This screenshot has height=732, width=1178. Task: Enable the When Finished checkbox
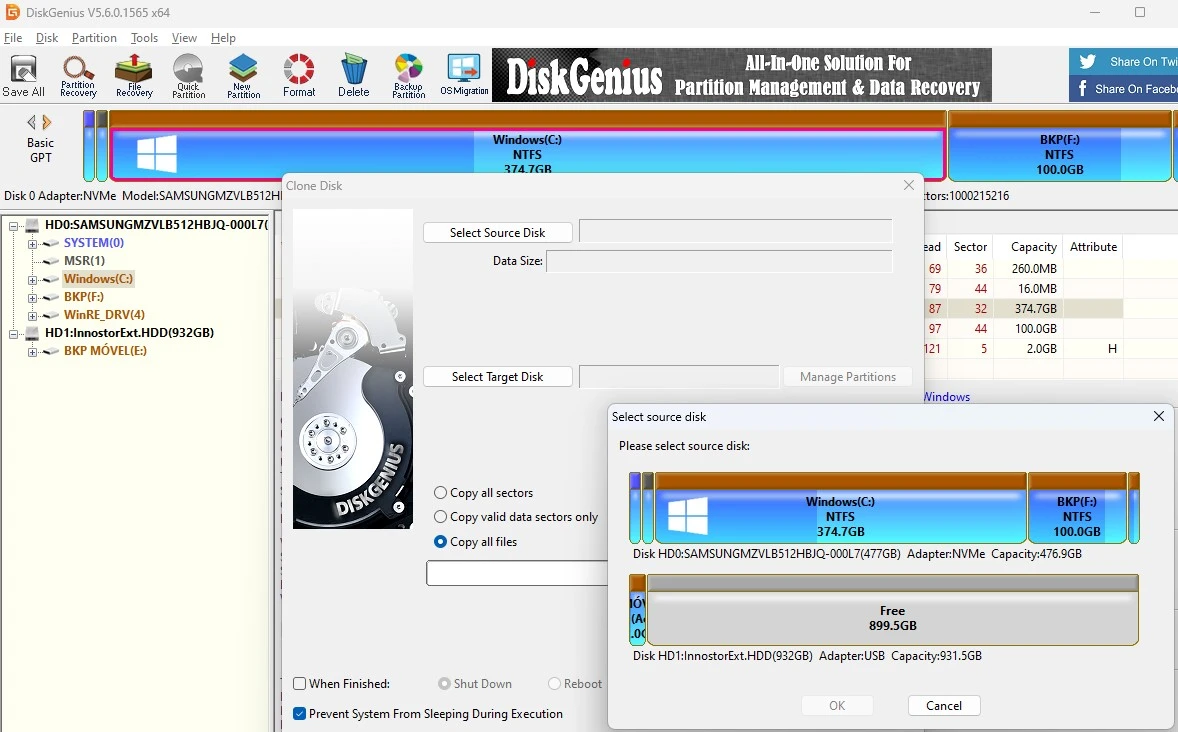tap(300, 684)
